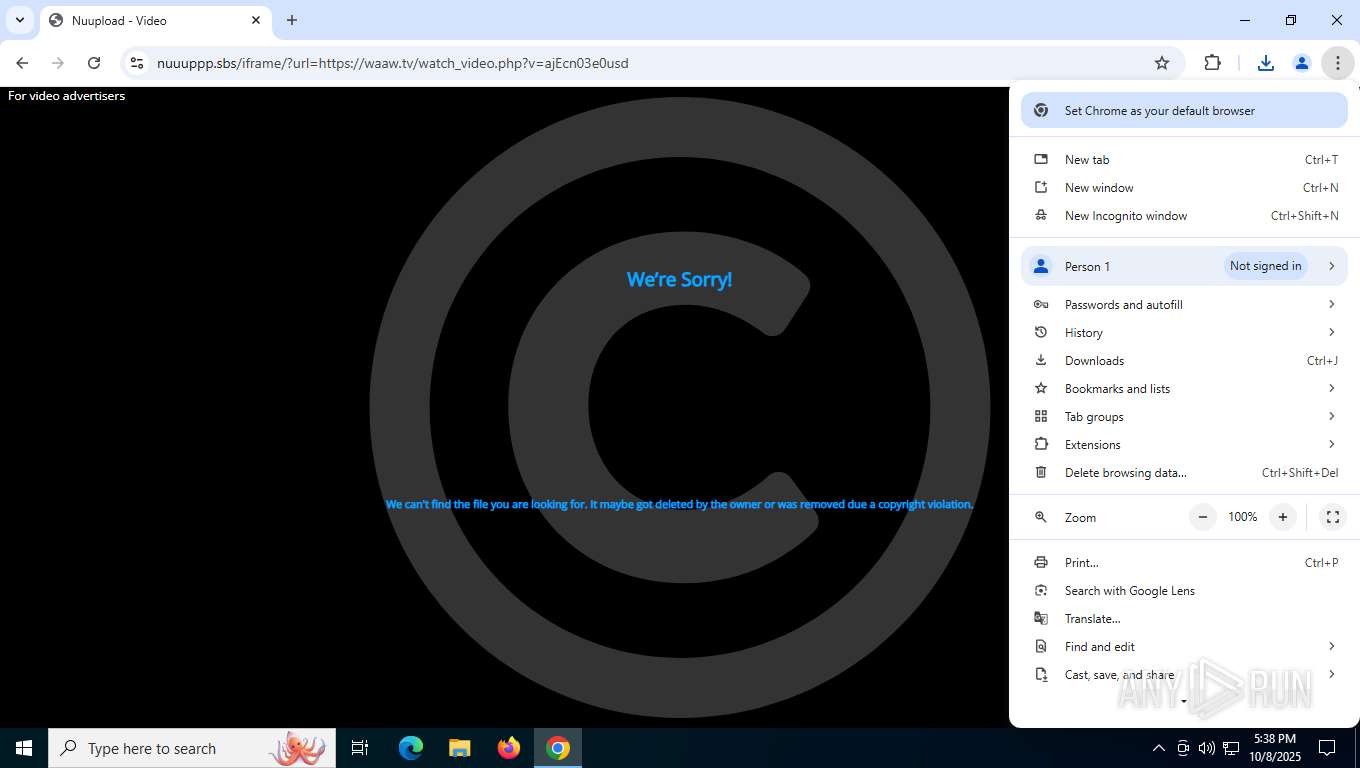Close the Nuupload - Video tab
This screenshot has width=1360, height=768.
pyautogui.click(x=256, y=20)
